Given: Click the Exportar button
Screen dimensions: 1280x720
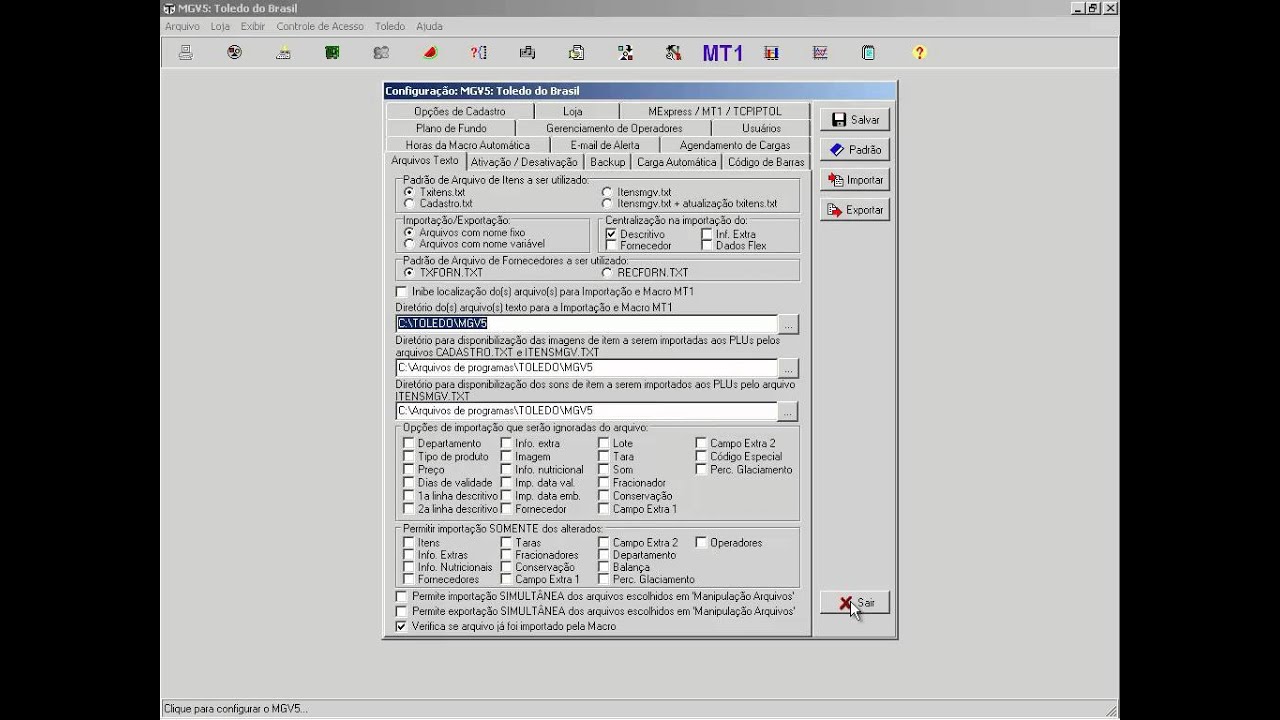Looking at the screenshot, I should 855,210.
